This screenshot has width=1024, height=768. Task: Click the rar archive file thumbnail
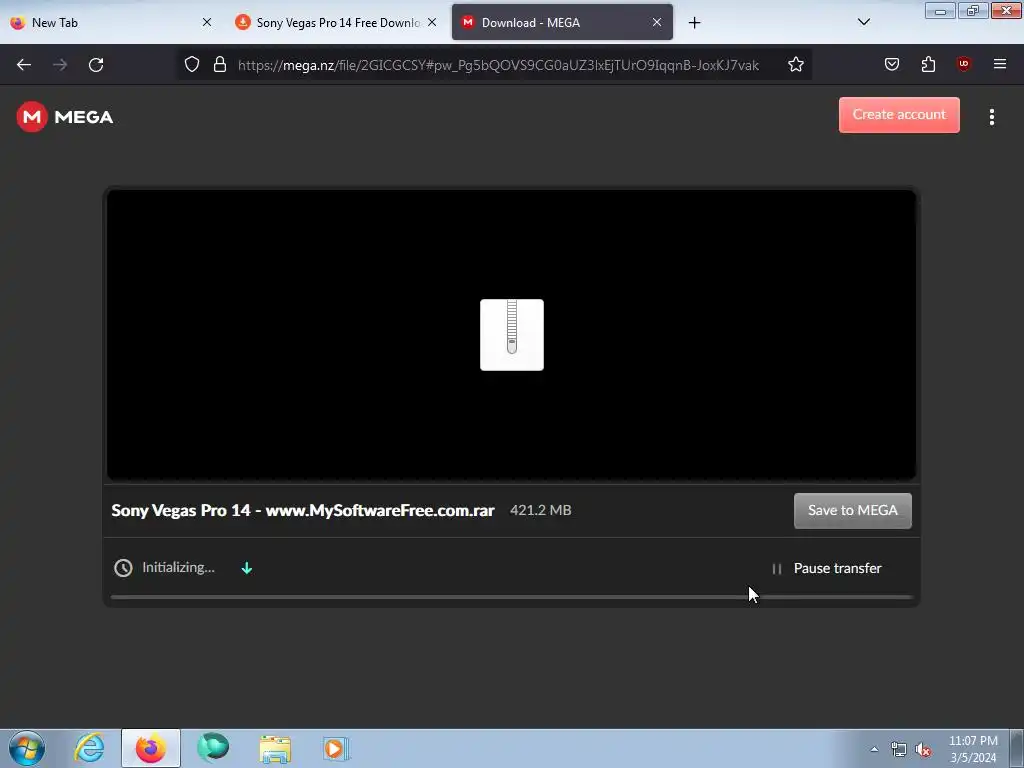[511, 335]
